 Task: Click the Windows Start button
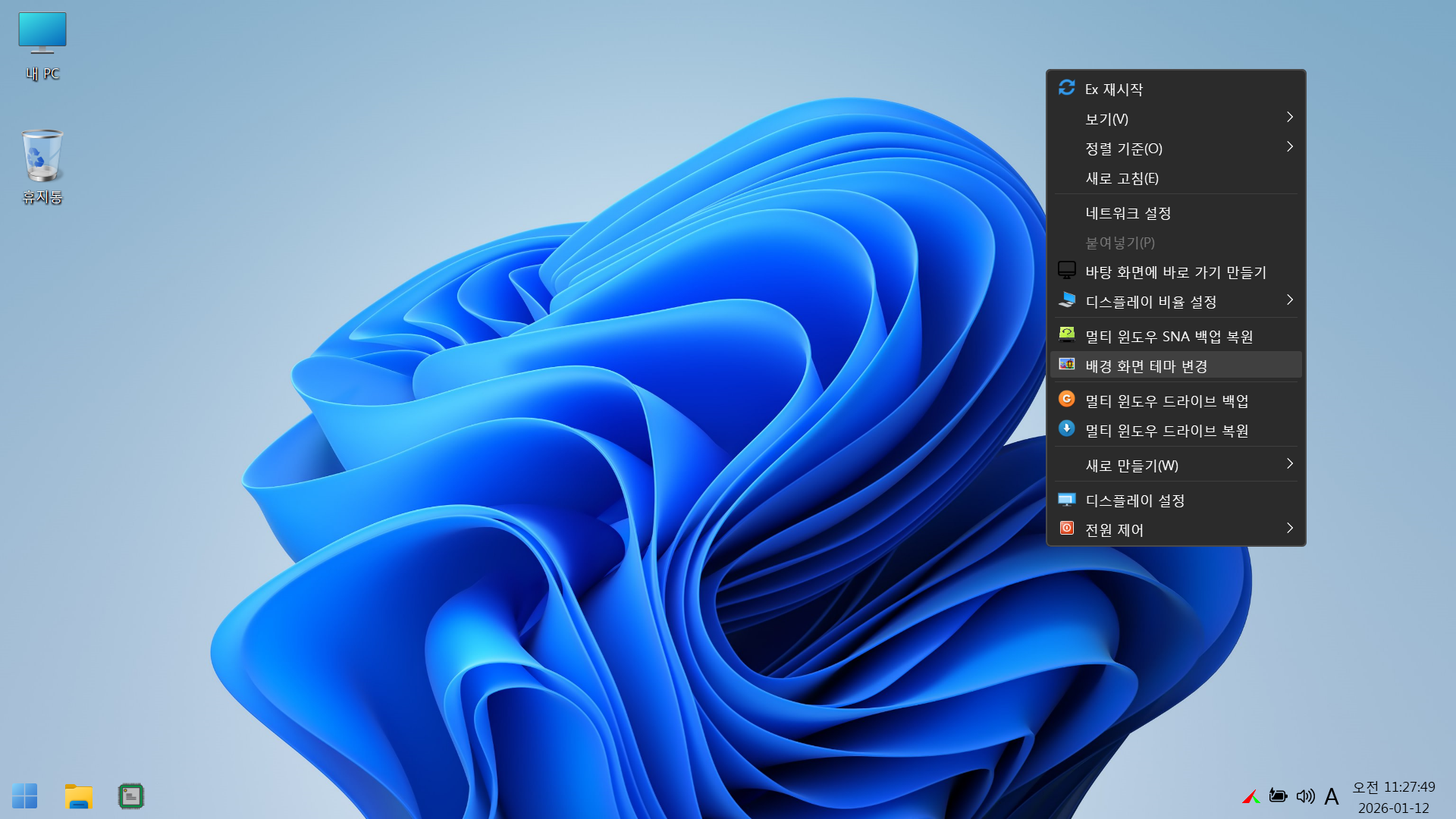24,796
